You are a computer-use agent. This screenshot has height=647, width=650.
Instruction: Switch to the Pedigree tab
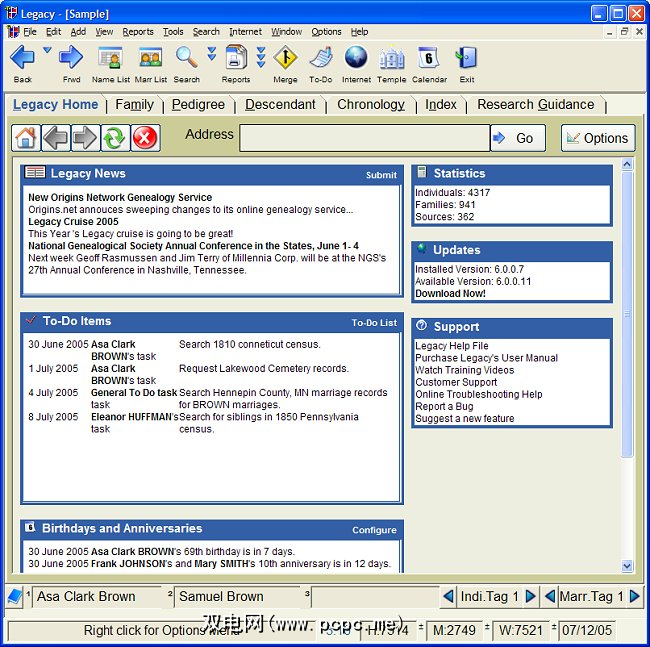pyautogui.click(x=198, y=104)
